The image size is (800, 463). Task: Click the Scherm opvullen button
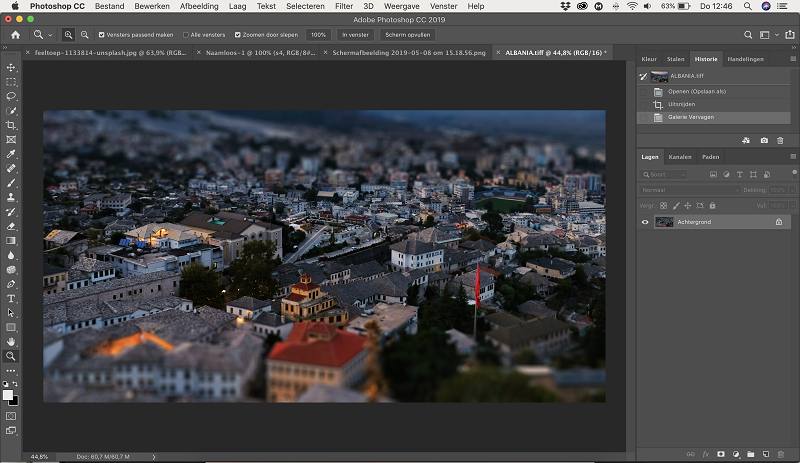tap(408, 35)
